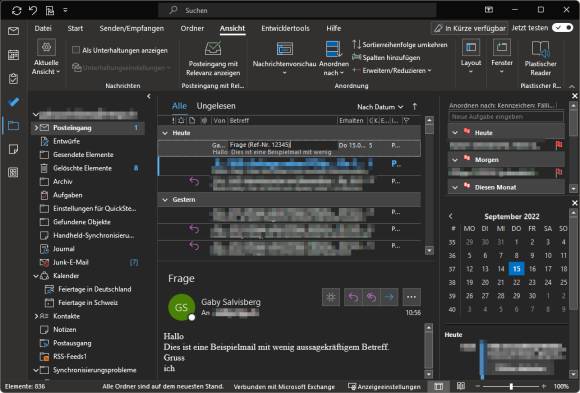Click Anordnen nach ribbon icon

click(x=333, y=49)
